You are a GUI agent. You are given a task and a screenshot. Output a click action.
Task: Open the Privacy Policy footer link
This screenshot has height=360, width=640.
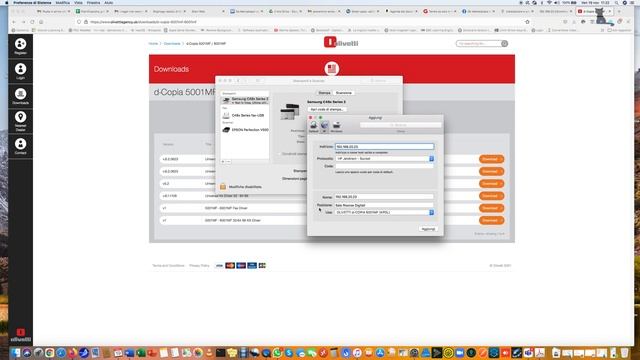199,266
